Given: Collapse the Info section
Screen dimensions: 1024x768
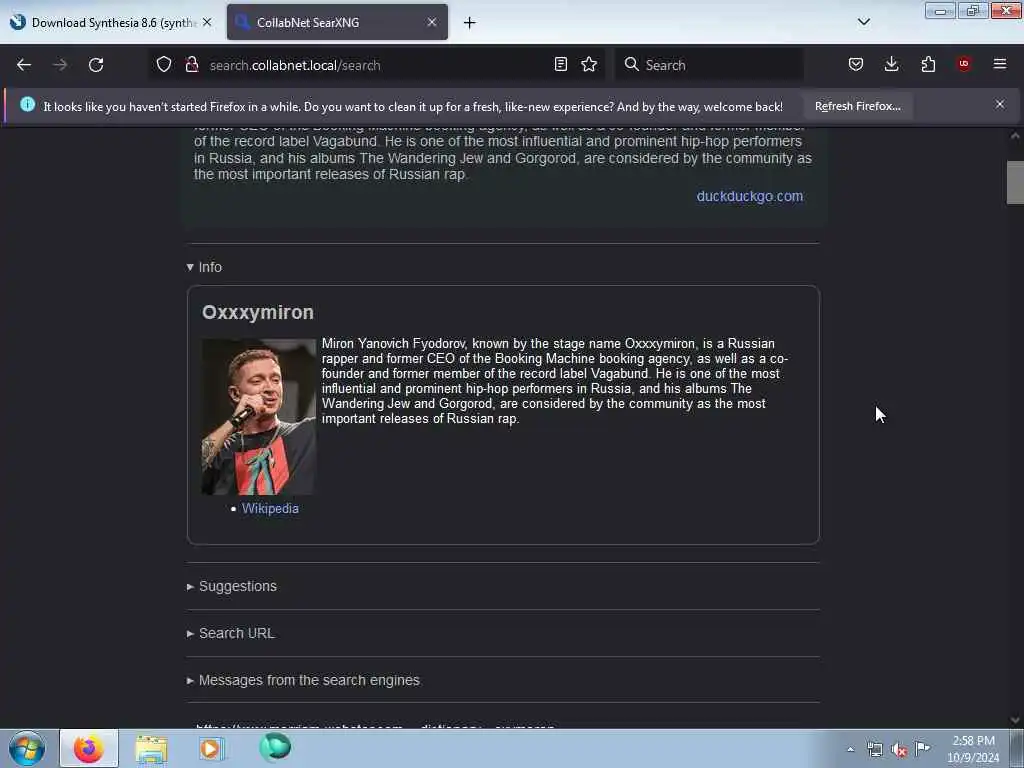Looking at the screenshot, I should 204,267.
